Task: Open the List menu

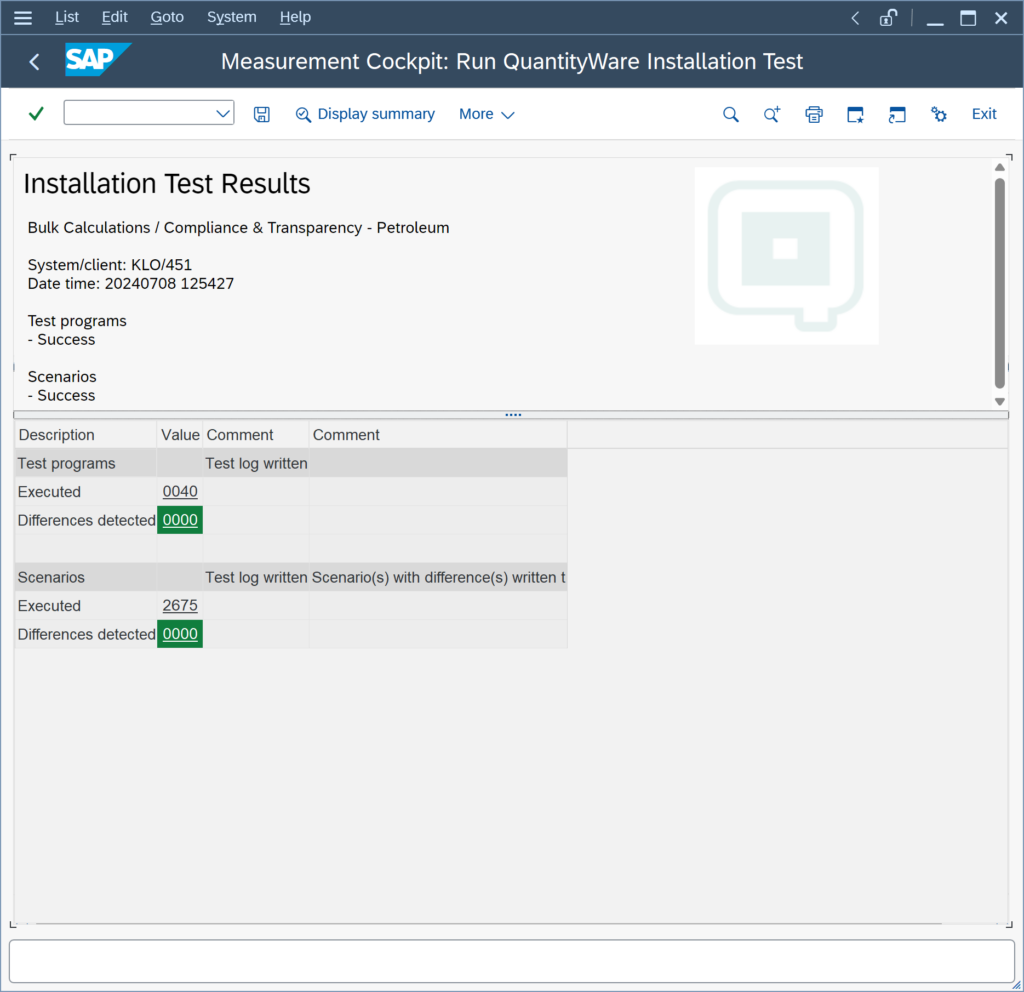Action: pos(67,17)
